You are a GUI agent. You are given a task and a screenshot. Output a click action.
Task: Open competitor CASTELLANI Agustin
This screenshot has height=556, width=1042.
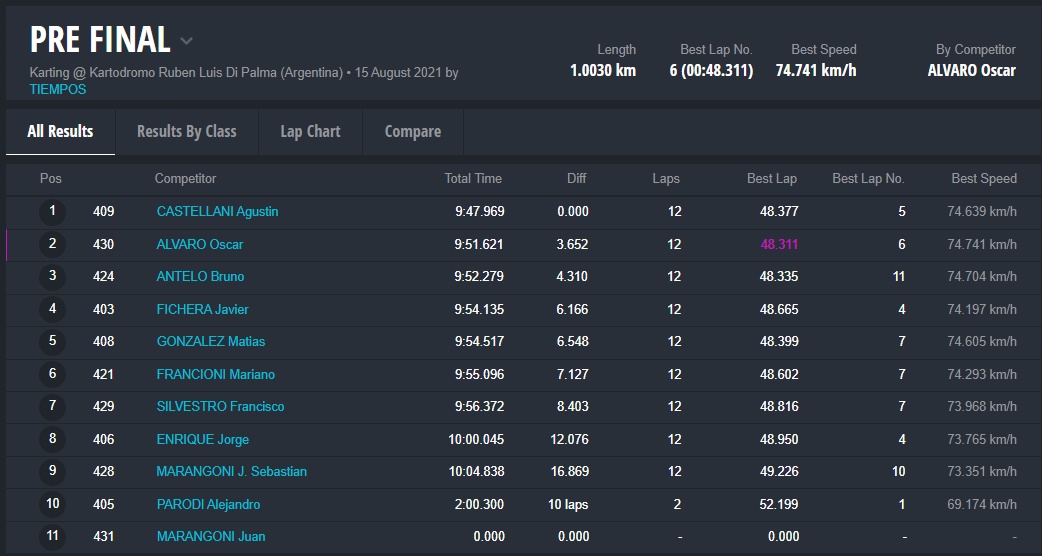point(217,211)
